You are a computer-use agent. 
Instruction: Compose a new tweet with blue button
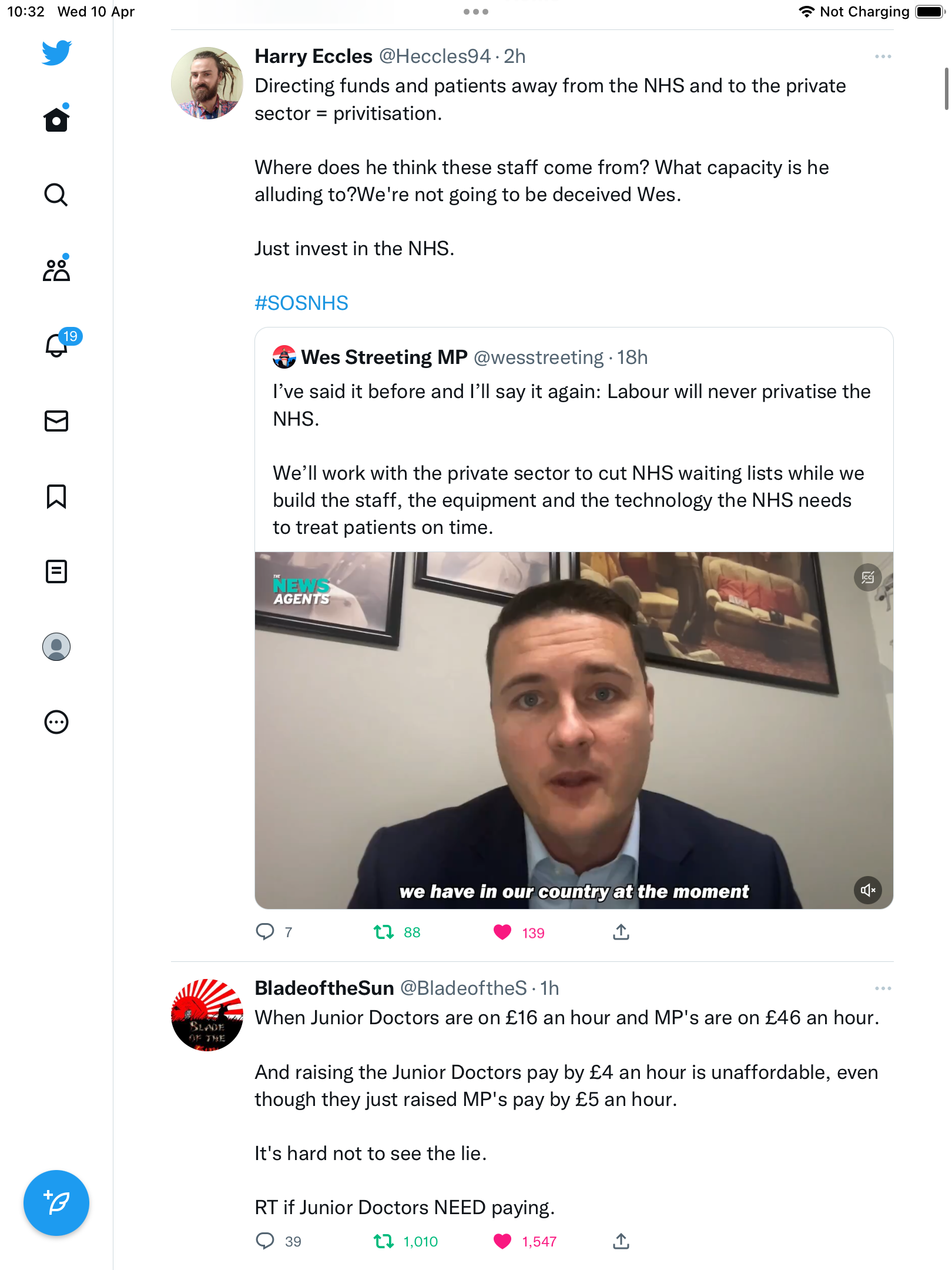point(56,1203)
